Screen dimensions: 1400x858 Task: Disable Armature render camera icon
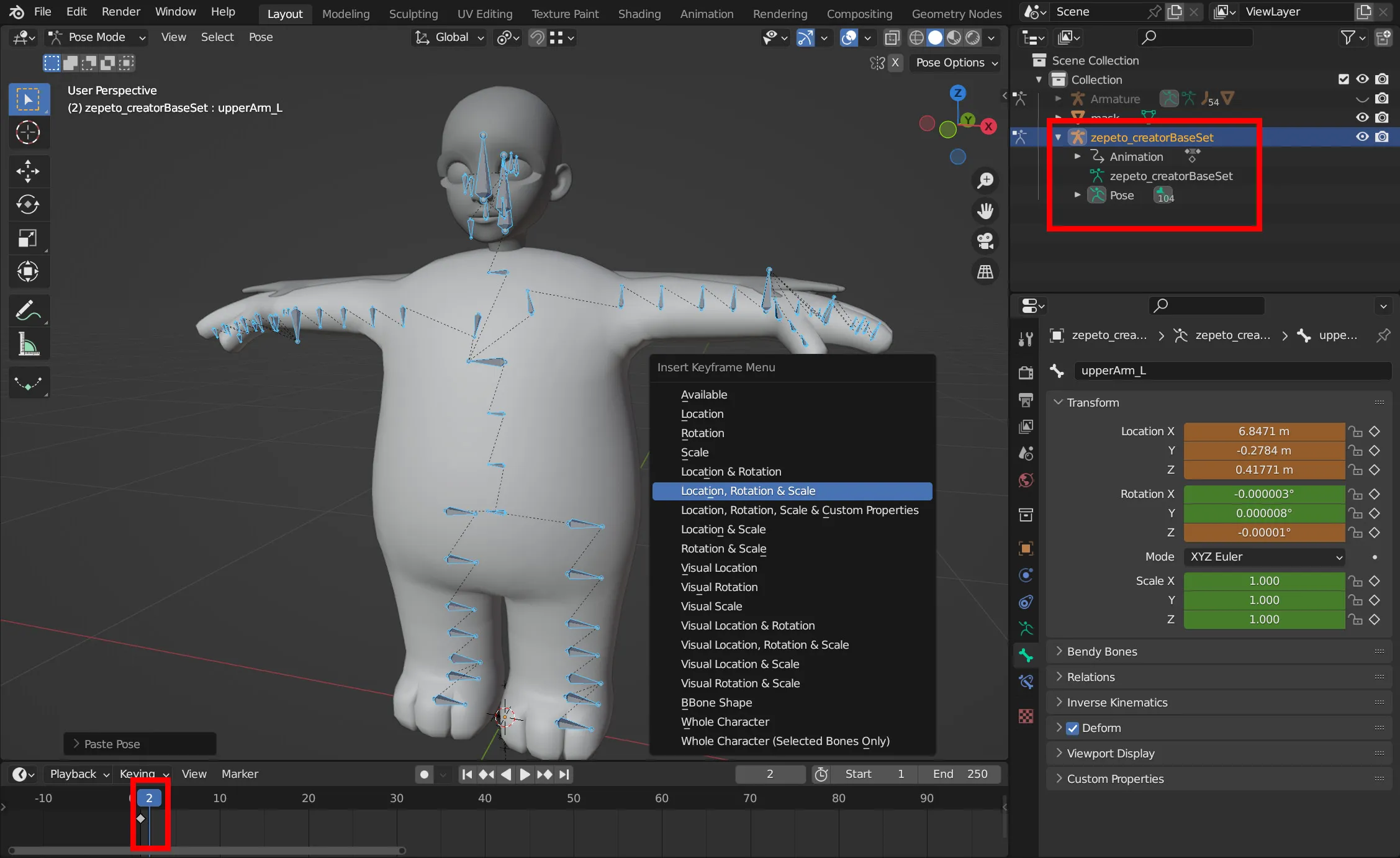click(1382, 99)
